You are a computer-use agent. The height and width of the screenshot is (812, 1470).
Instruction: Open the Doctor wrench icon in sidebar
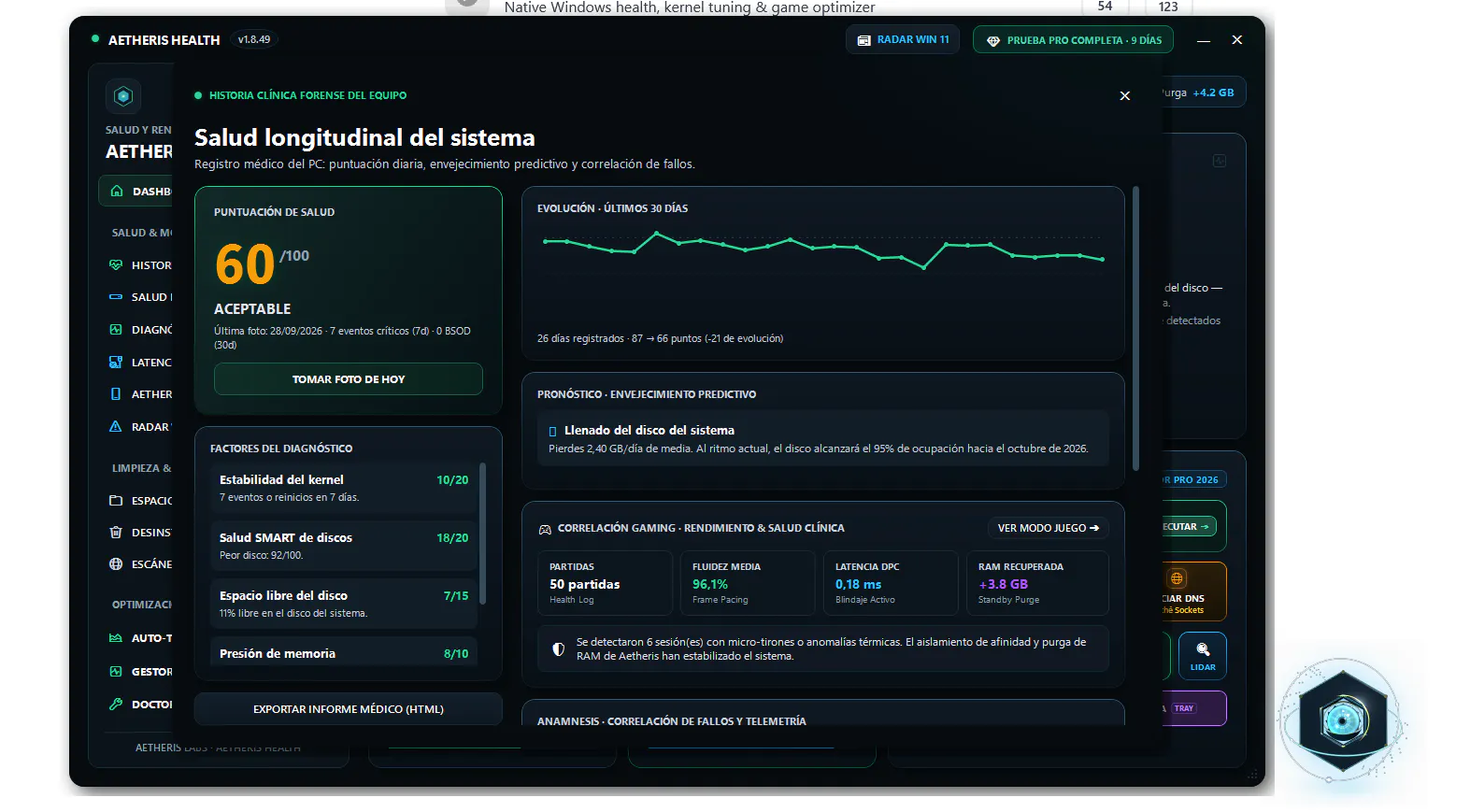(116, 705)
